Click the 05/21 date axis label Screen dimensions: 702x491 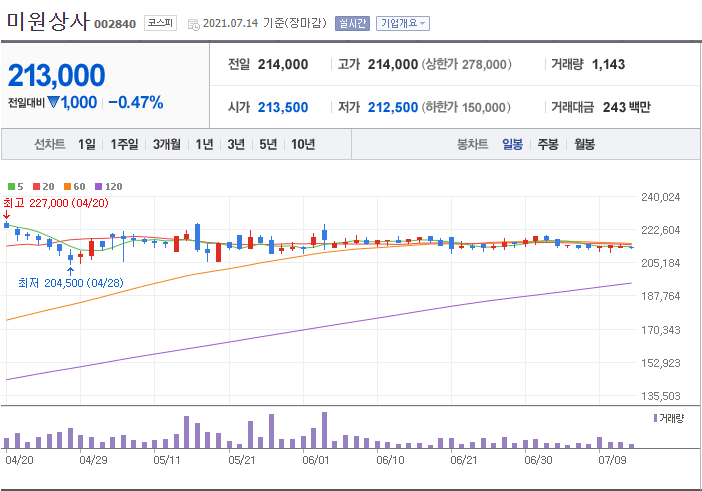click(x=242, y=460)
